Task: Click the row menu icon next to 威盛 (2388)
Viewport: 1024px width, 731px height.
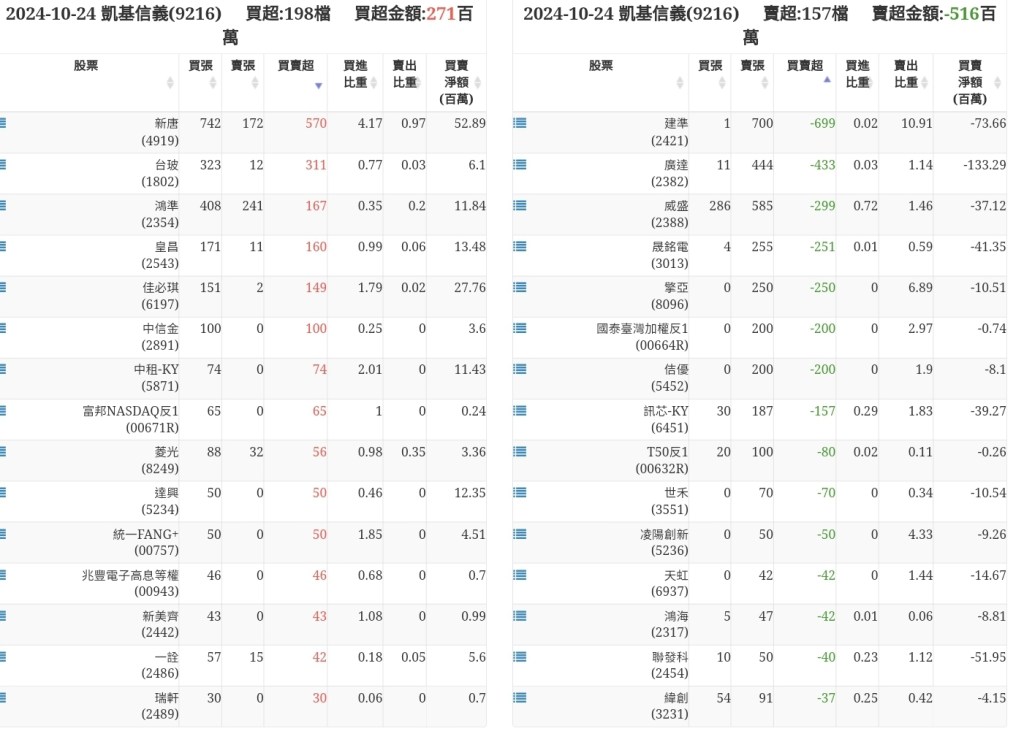Action: pos(520,205)
